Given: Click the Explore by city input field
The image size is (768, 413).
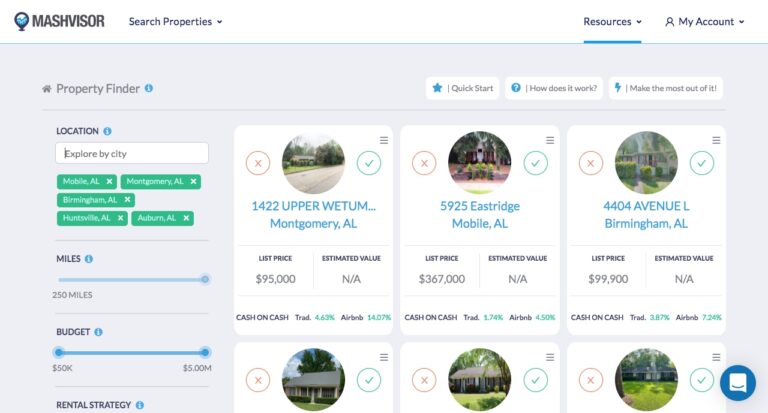Looking at the screenshot, I should [x=132, y=153].
